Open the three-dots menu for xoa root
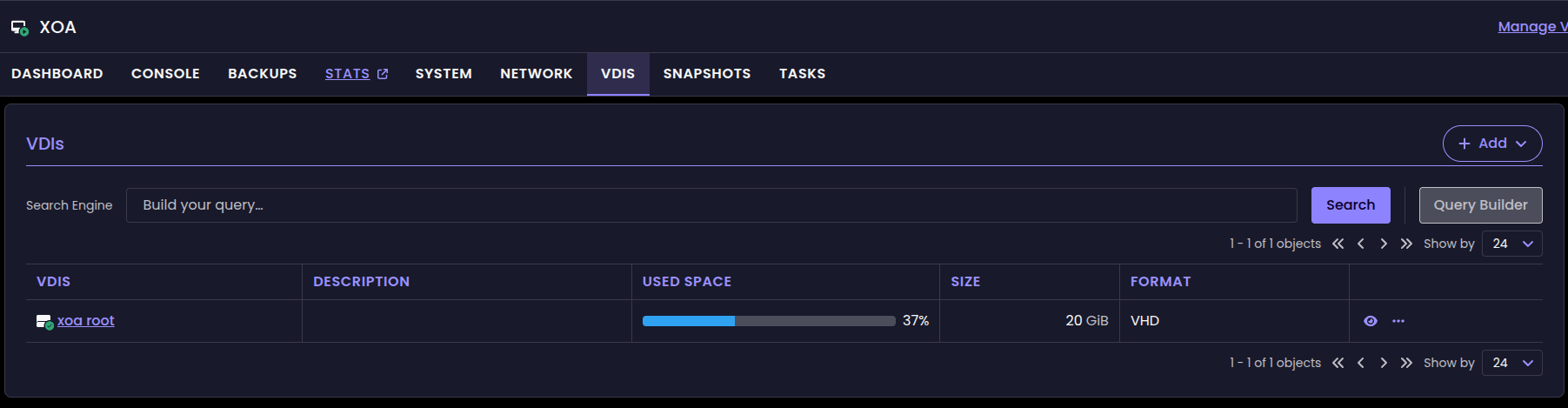The image size is (1568, 408). 1398,321
